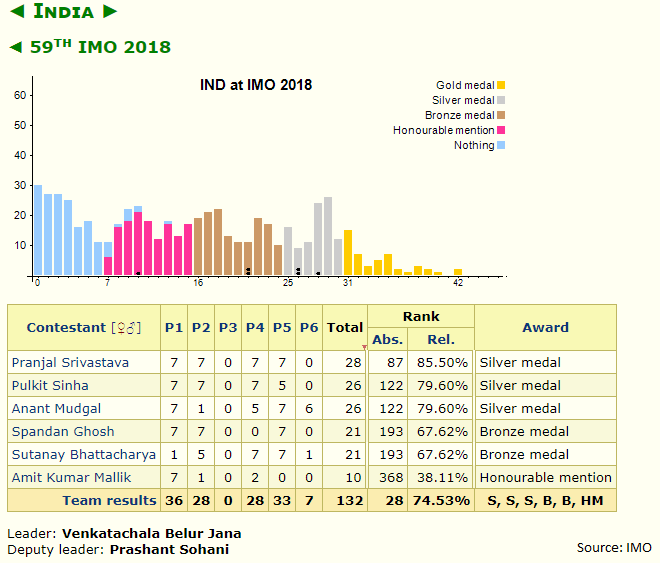Open the India country heading link
Viewport: 660px width, 563px height.
coord(64,11)
